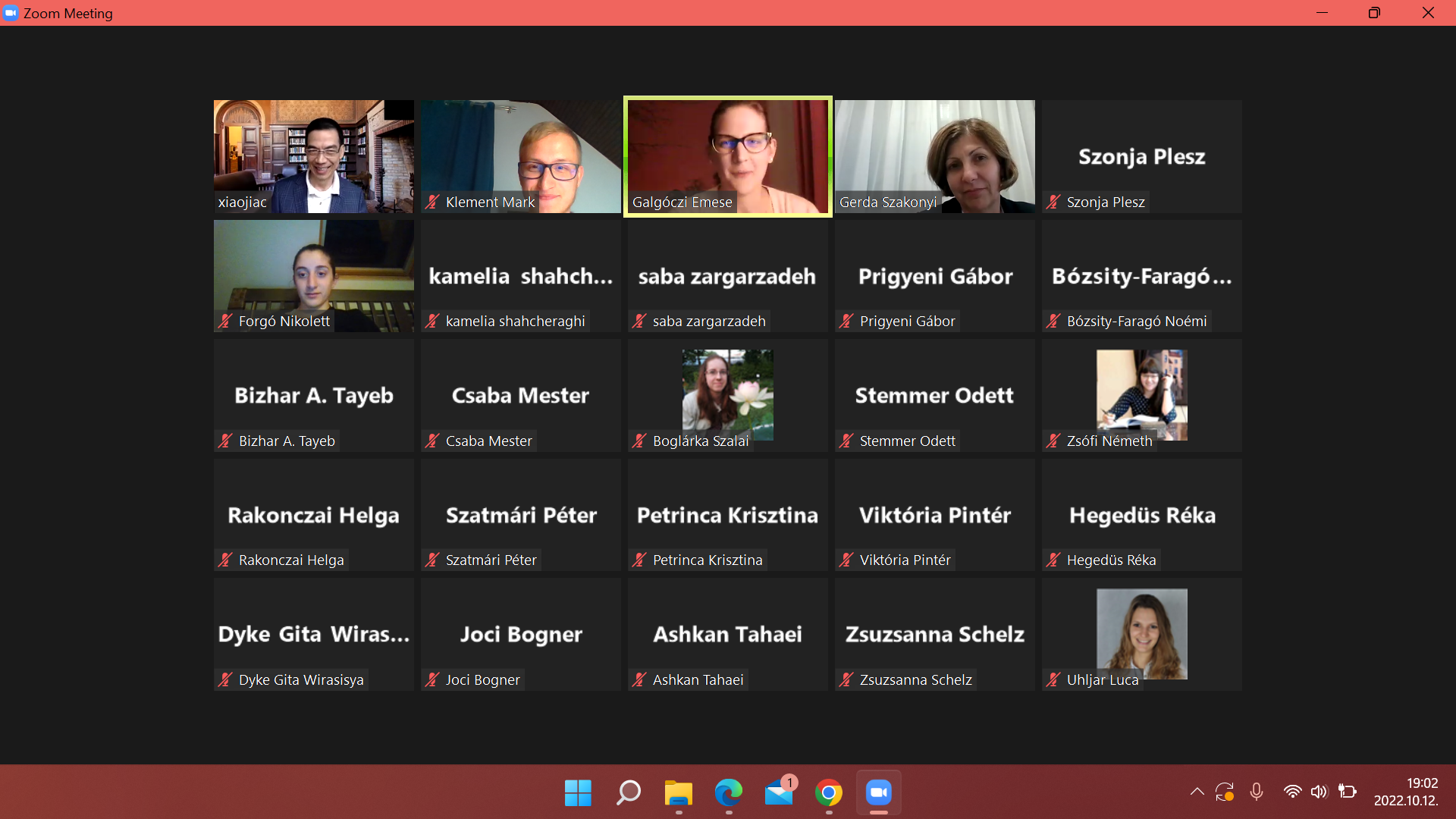Click muted mic icon beside Stemmer Odett label
The height and width of the screenshot is (819, 1456).
[x=846, y=441]
